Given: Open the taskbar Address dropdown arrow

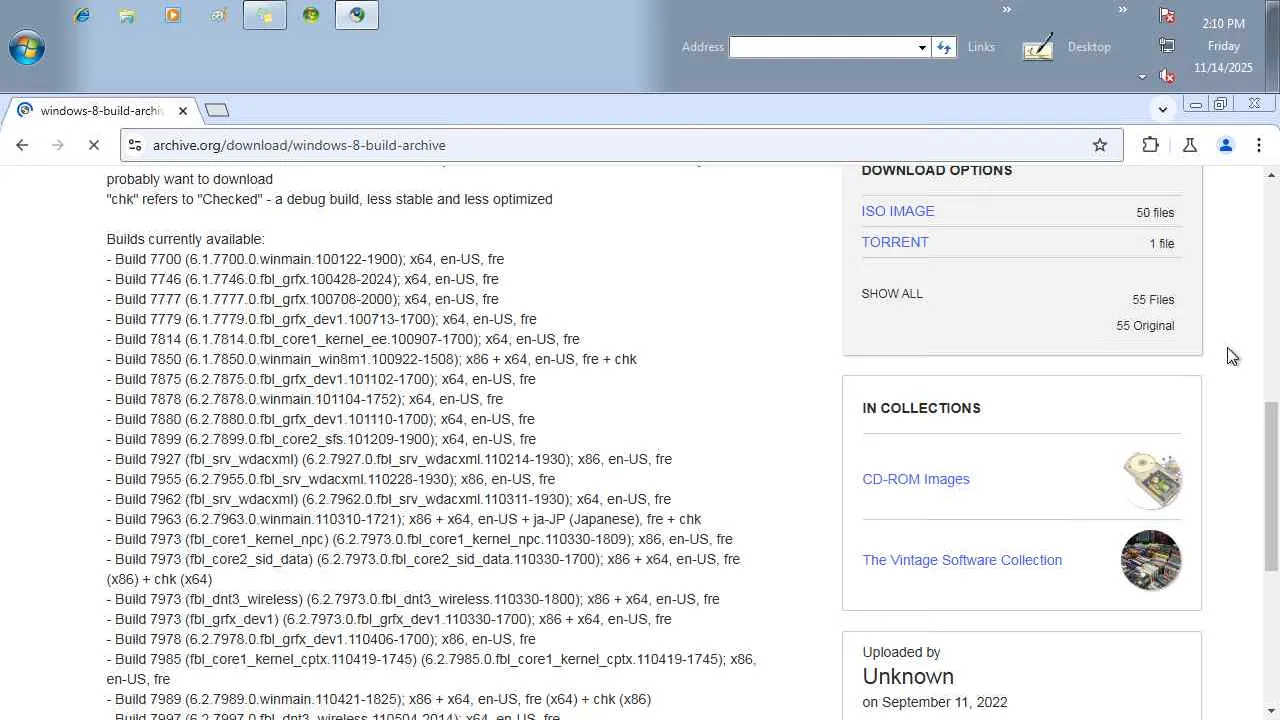Looking at the screenshot, I should click(x=922, y=47).
